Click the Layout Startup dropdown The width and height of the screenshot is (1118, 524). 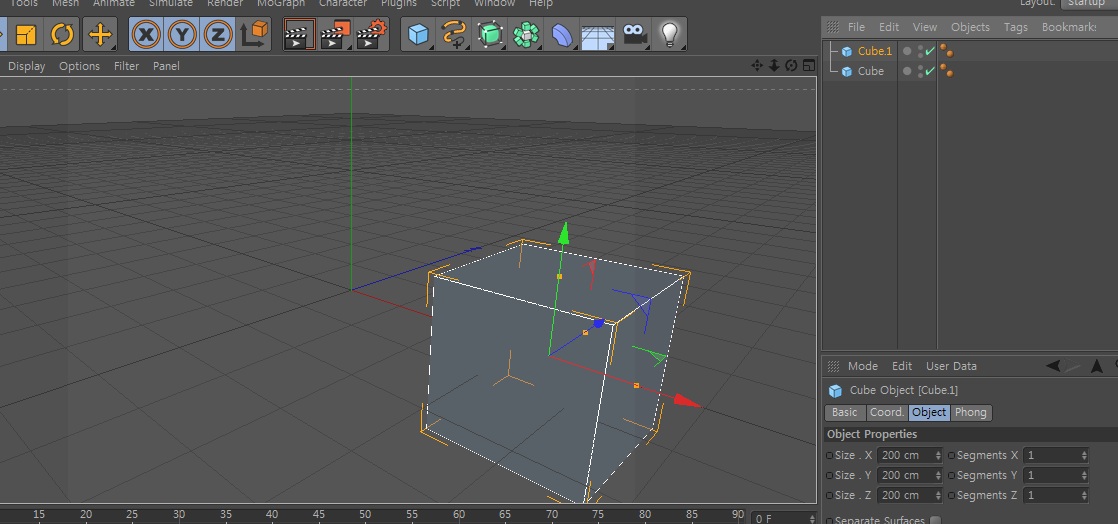(1086, 3)
